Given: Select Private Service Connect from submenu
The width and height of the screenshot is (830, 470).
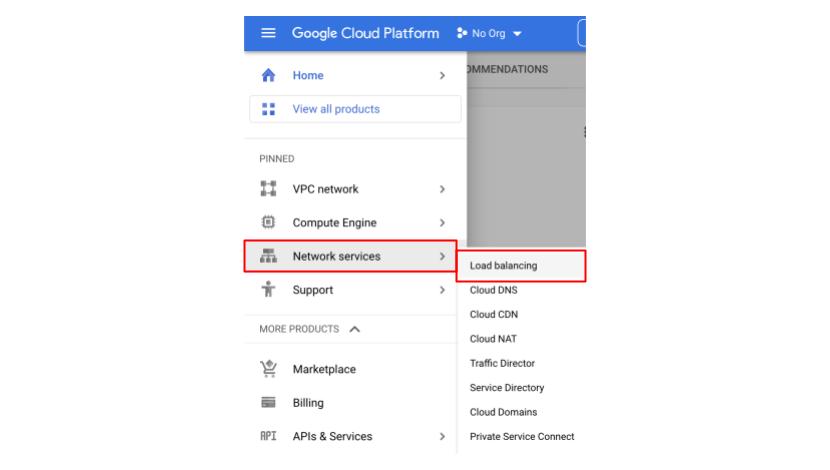Looking at the screenshot, I should pos(521,436).
